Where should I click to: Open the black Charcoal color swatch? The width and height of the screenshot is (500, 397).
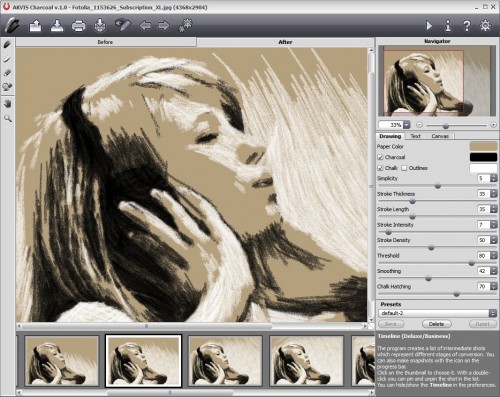pyautogui.click(x=483, y=157)
